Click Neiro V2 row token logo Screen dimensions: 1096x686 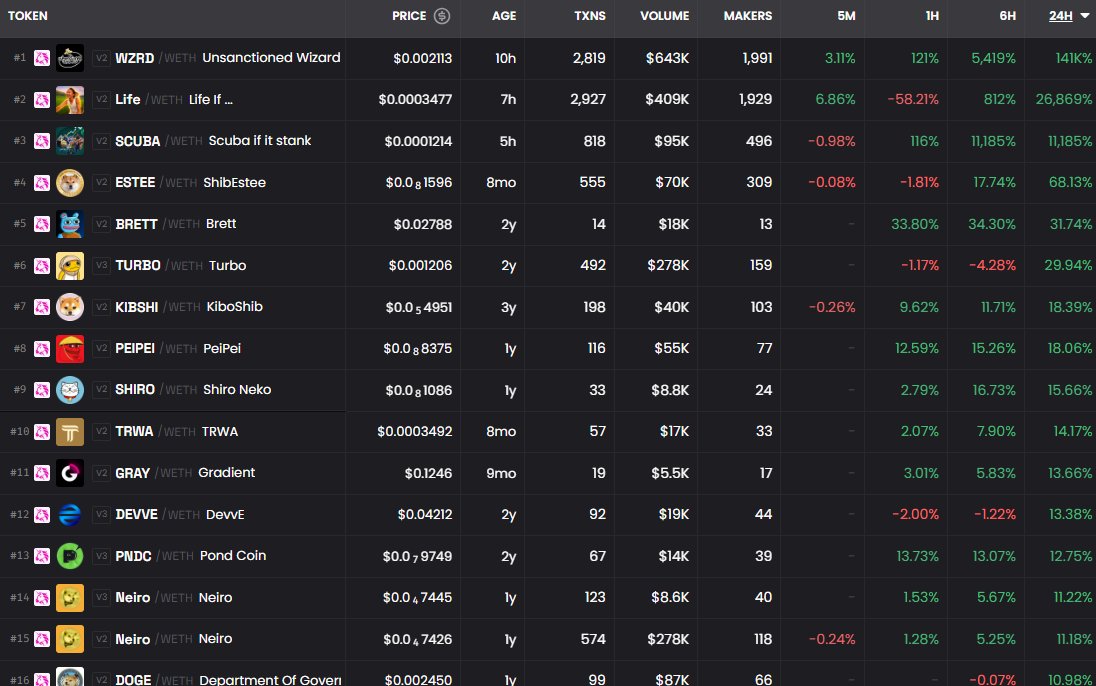coord(70,639)
